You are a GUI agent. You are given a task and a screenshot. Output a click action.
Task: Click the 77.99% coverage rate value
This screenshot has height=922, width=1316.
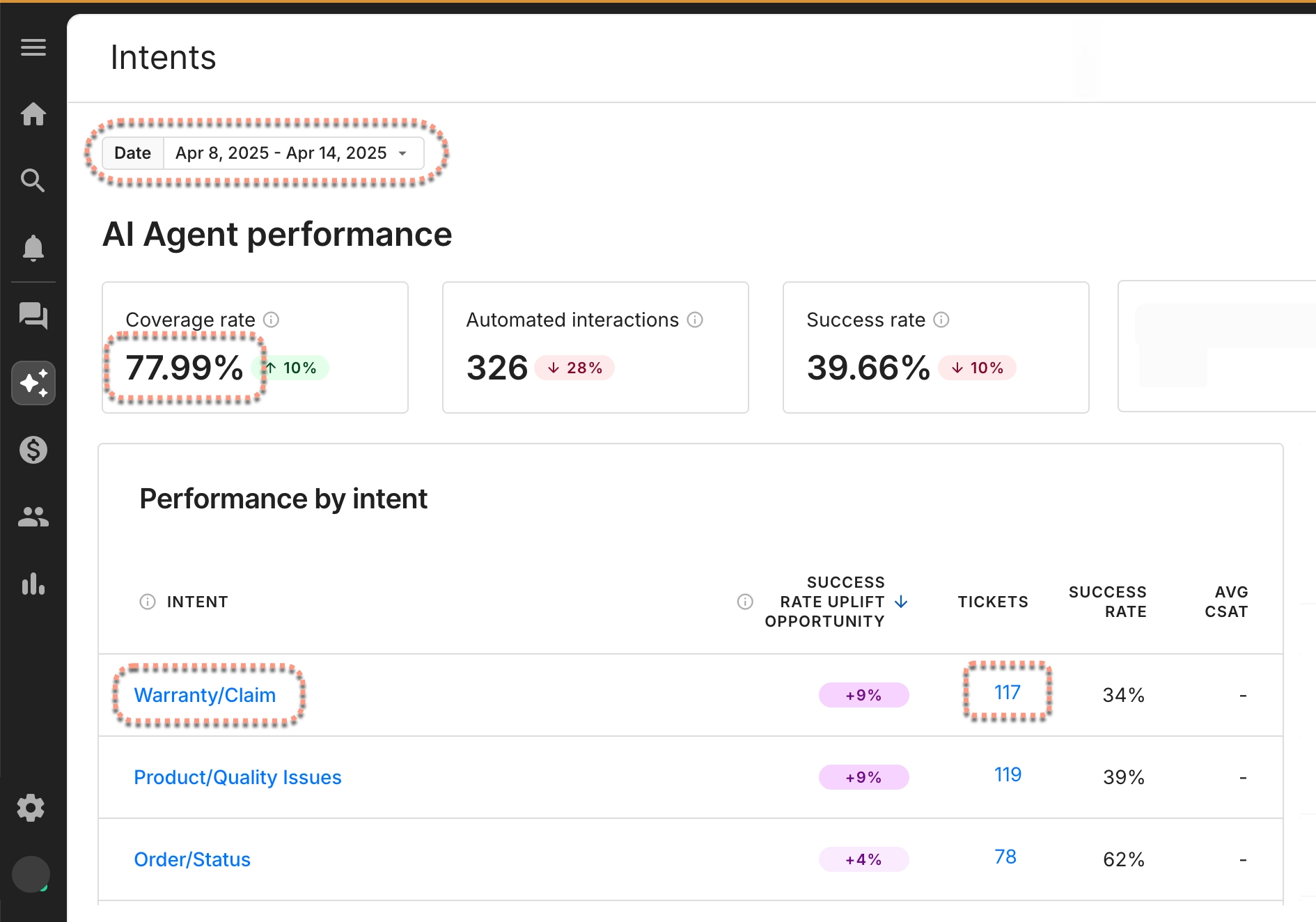pos(185,368)
